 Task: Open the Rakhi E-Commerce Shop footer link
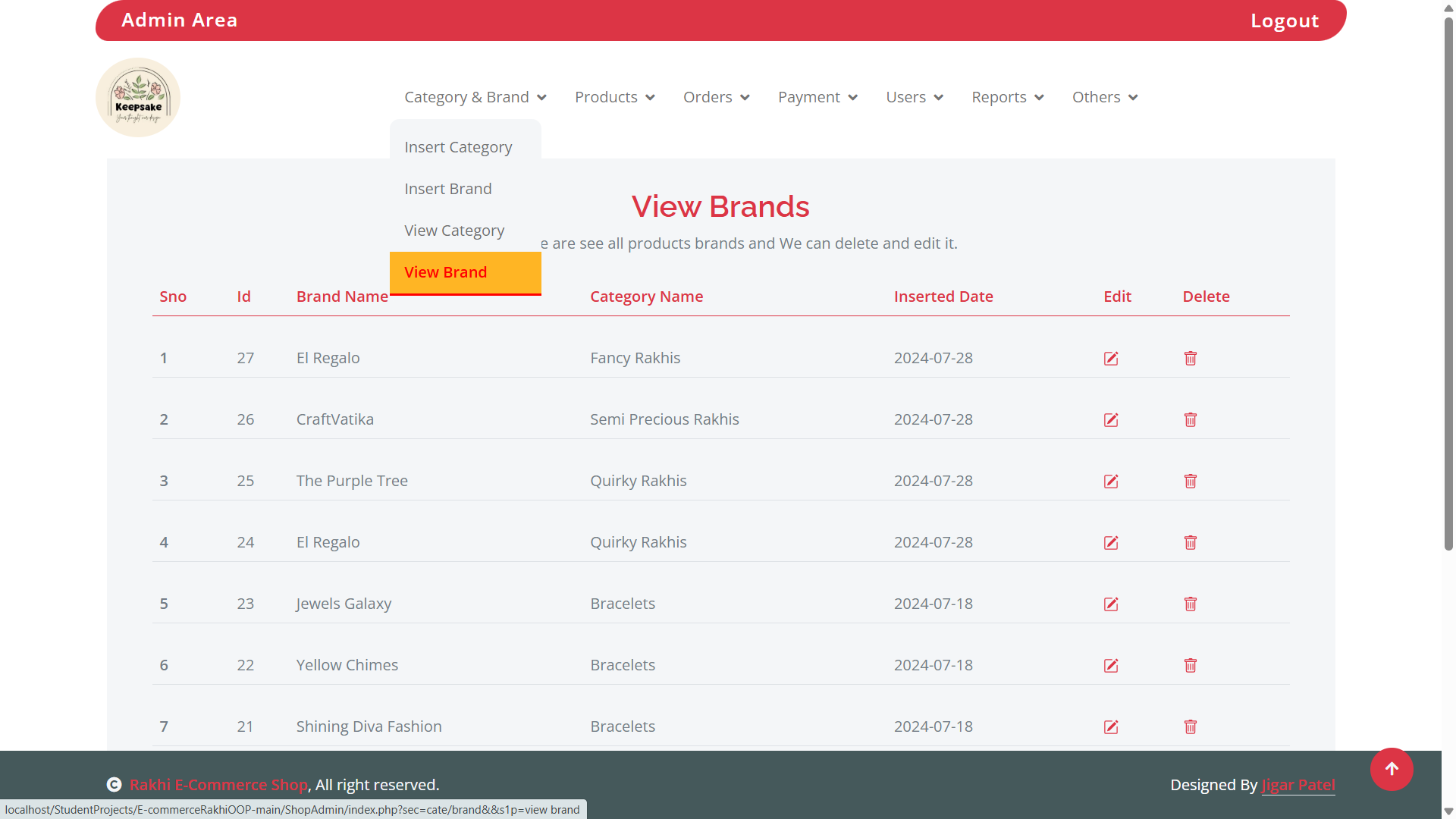point(218,785)
